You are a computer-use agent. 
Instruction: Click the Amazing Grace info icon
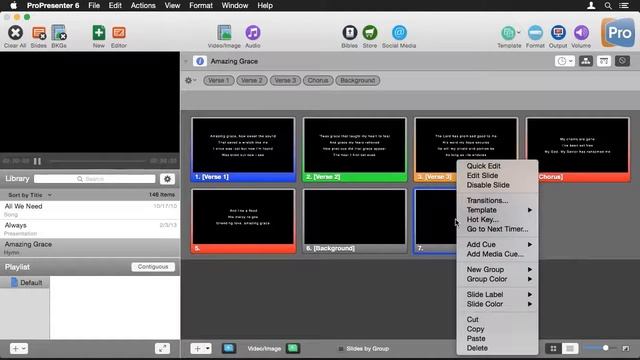point(200,61)
